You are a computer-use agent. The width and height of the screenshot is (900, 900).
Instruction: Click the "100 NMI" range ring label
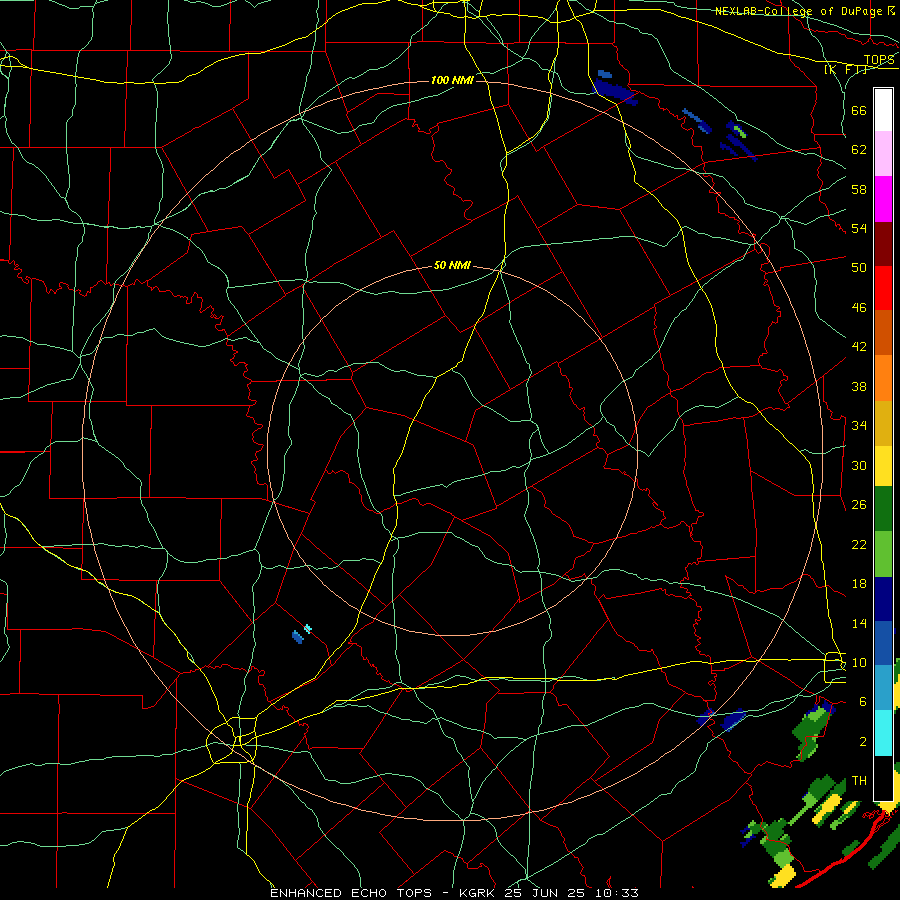(452, 80)
